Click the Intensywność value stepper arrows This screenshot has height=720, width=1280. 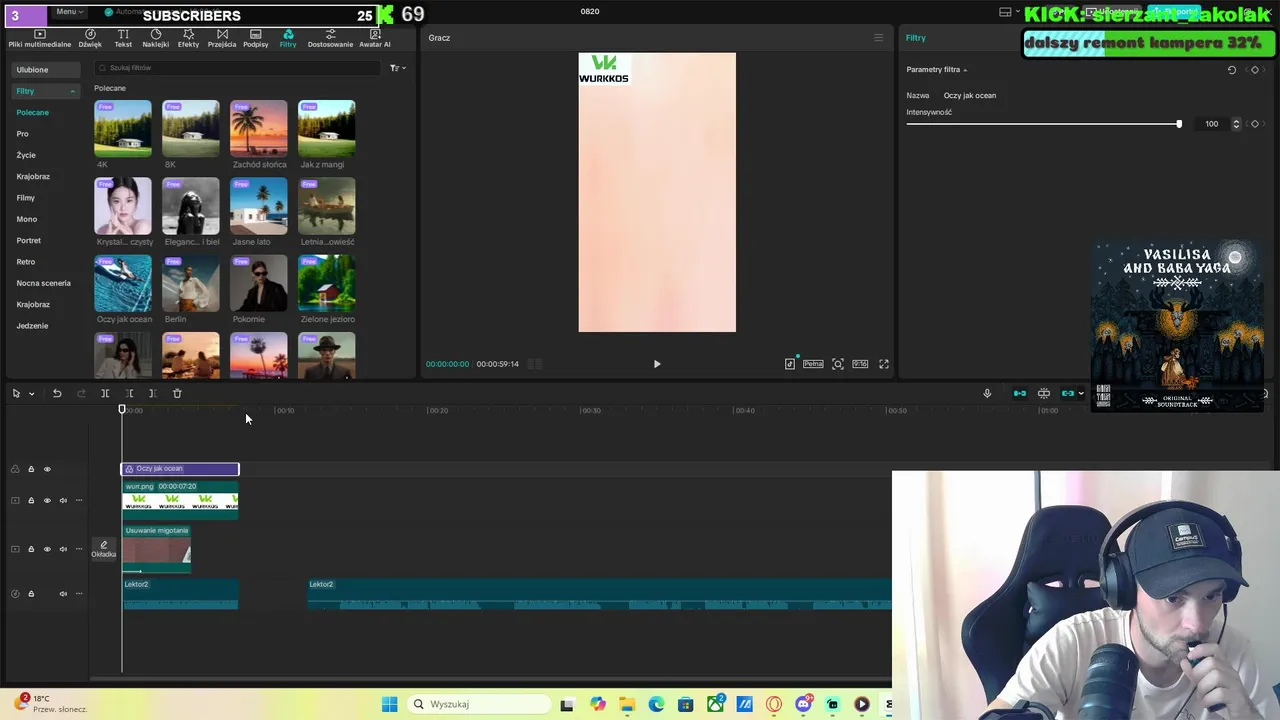tap(1236, 124)
